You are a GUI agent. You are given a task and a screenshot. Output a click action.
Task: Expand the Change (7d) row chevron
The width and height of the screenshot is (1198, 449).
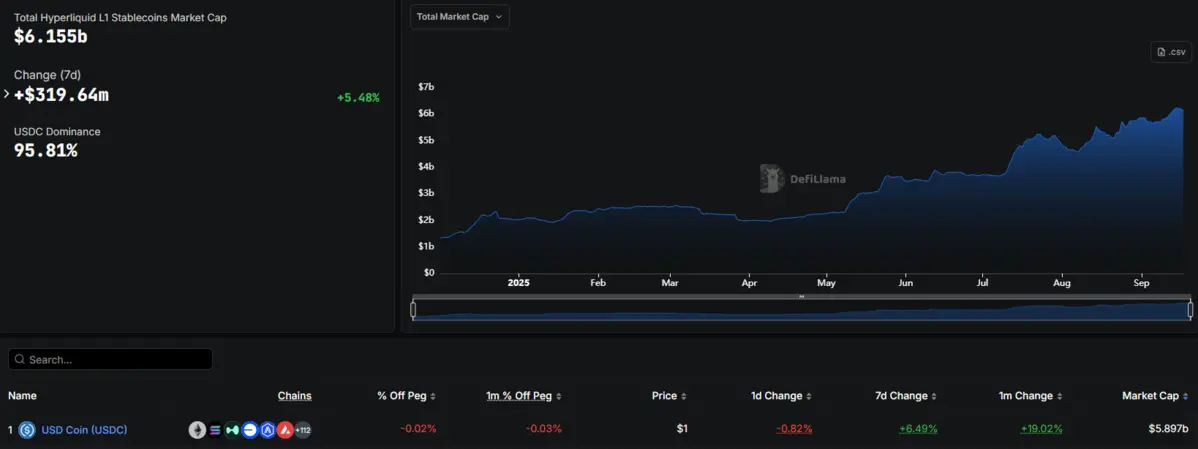click(x=7, y=94)
